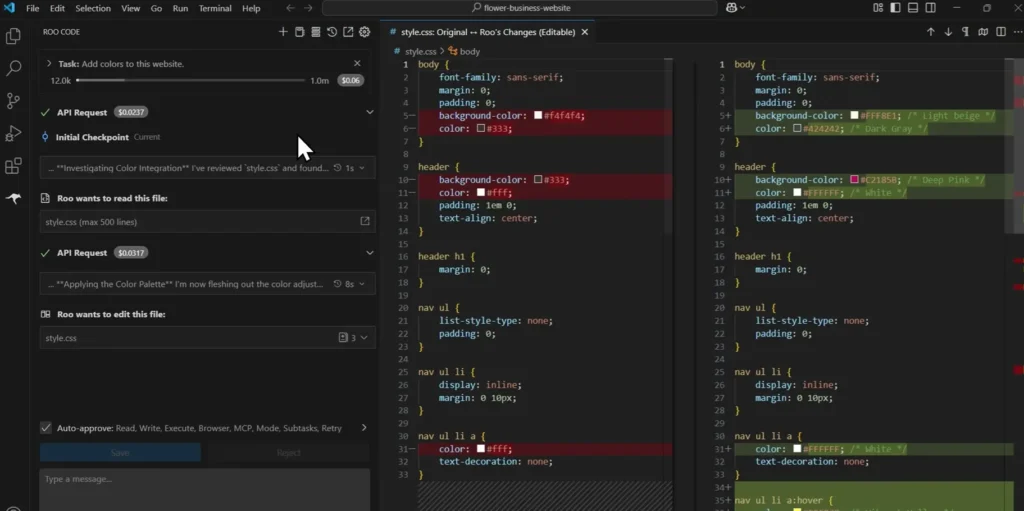
Task: Collapse the first API Request $0.0237
Action: 370,112
